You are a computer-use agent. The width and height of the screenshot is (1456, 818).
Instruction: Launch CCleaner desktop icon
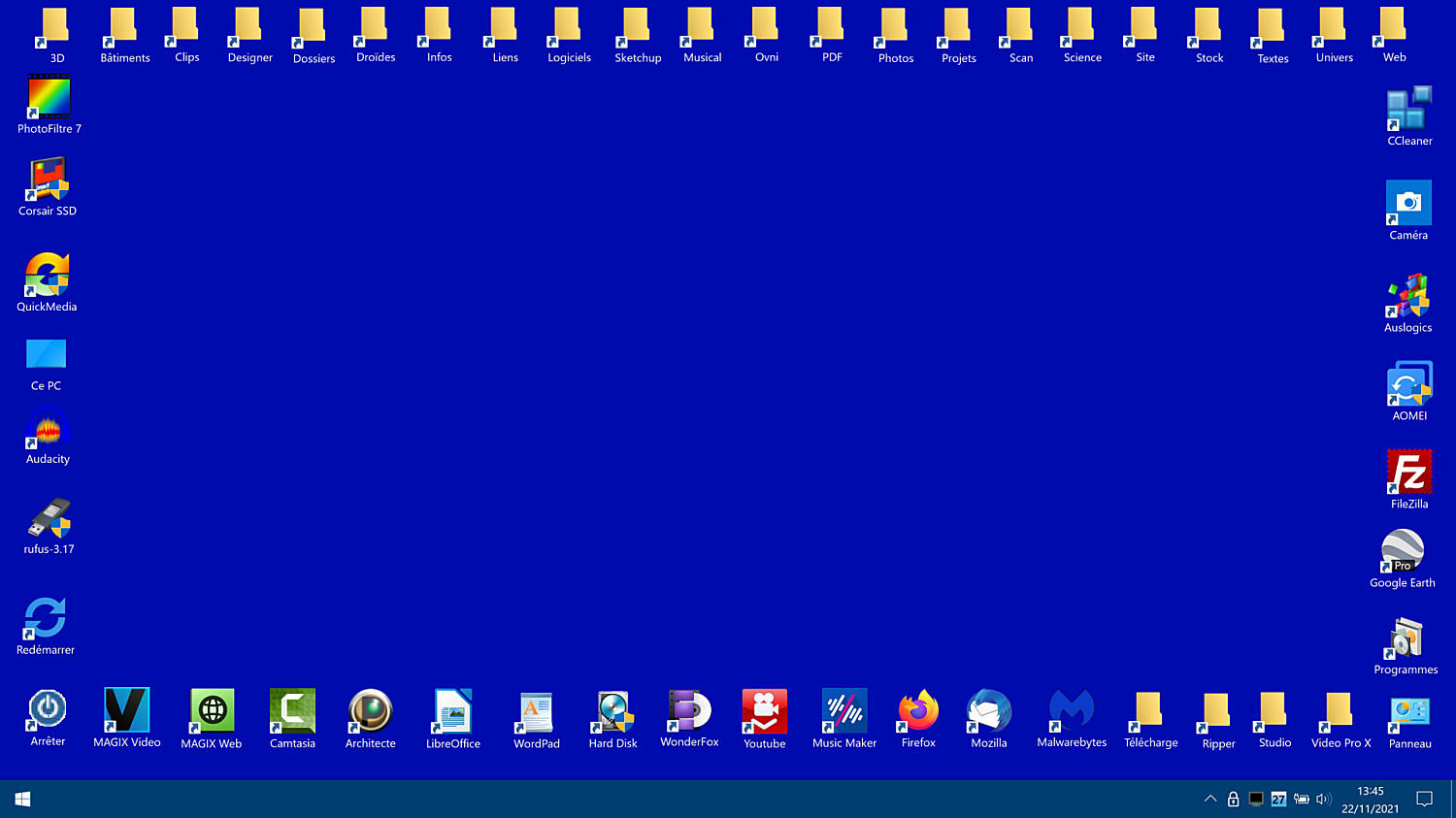click(x=1409, y=109)
